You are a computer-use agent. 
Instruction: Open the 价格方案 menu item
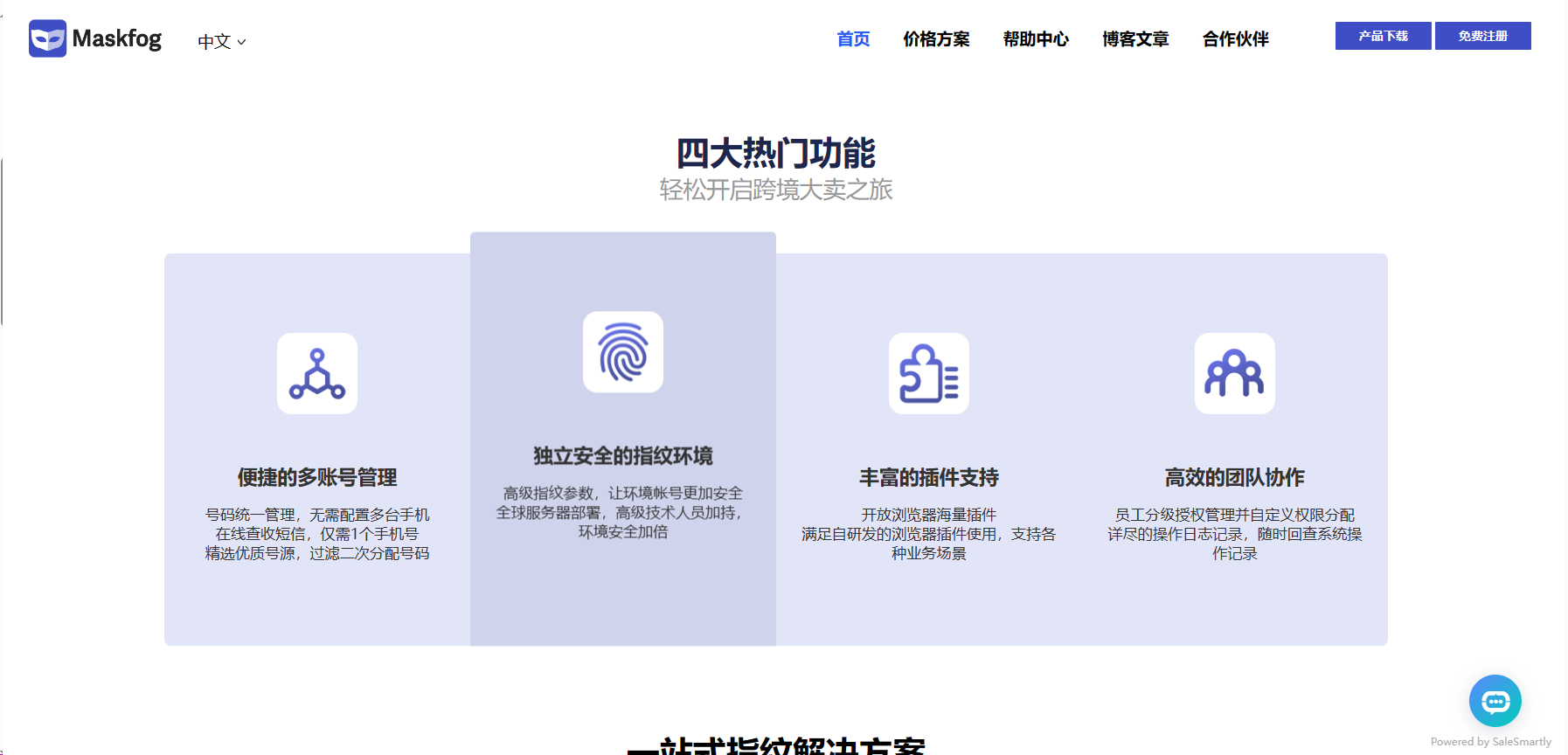pyautogui.click(x=936, y=39)
